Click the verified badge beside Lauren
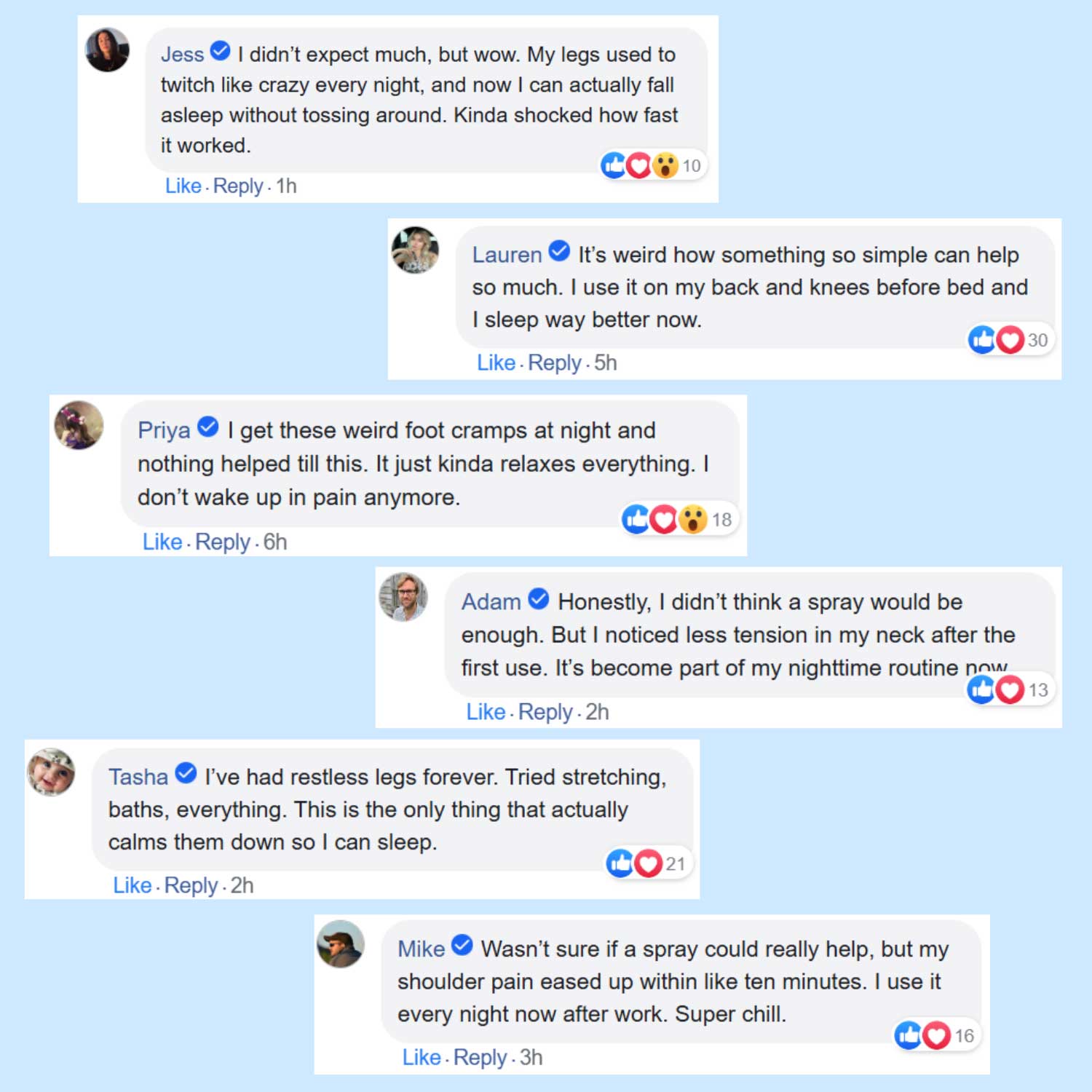Screen dimensions: 1092x1092 coord(559,251)
